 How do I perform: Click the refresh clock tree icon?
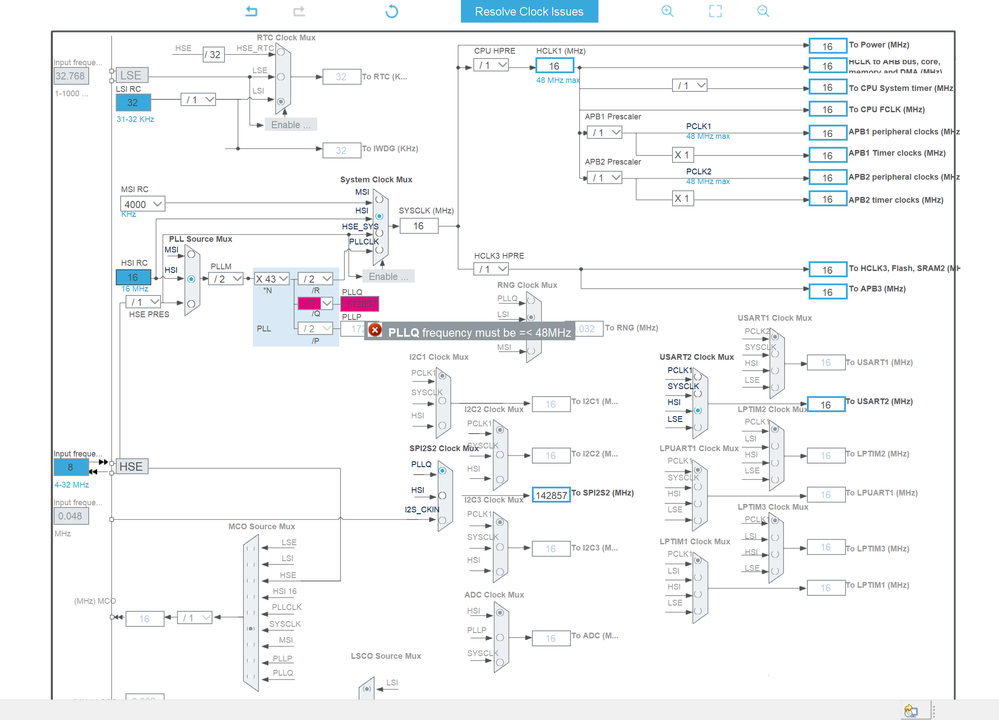click(x=391, y=11)
